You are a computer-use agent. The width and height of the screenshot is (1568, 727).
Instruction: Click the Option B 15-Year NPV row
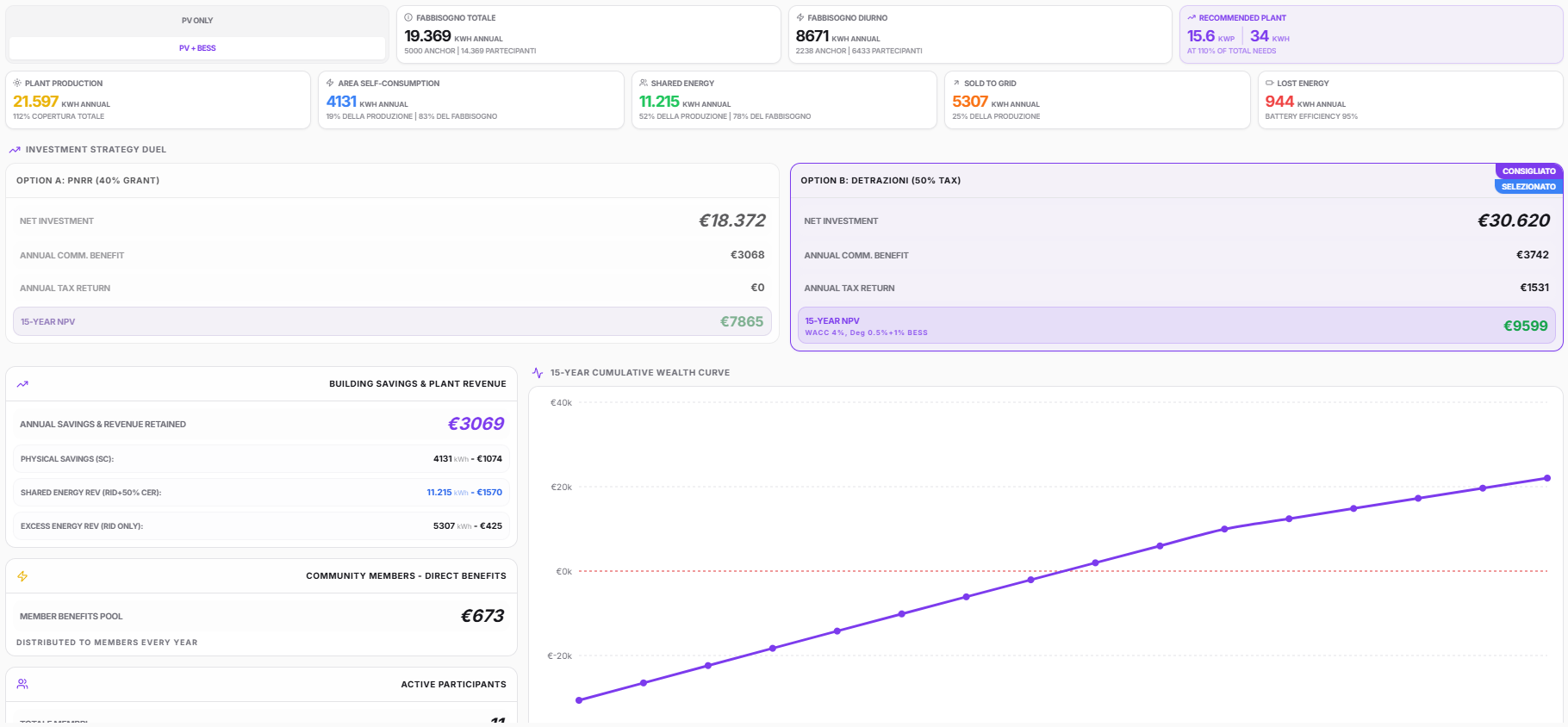coord(1176,326)
